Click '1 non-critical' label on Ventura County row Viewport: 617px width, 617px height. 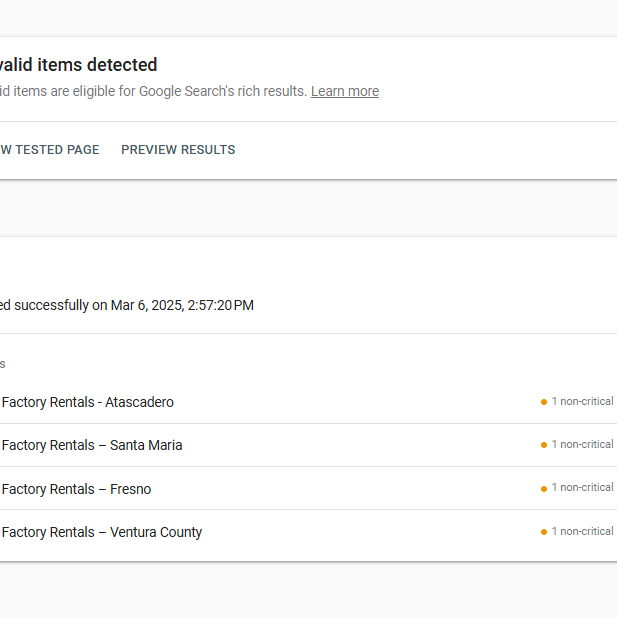coord(582,532)
